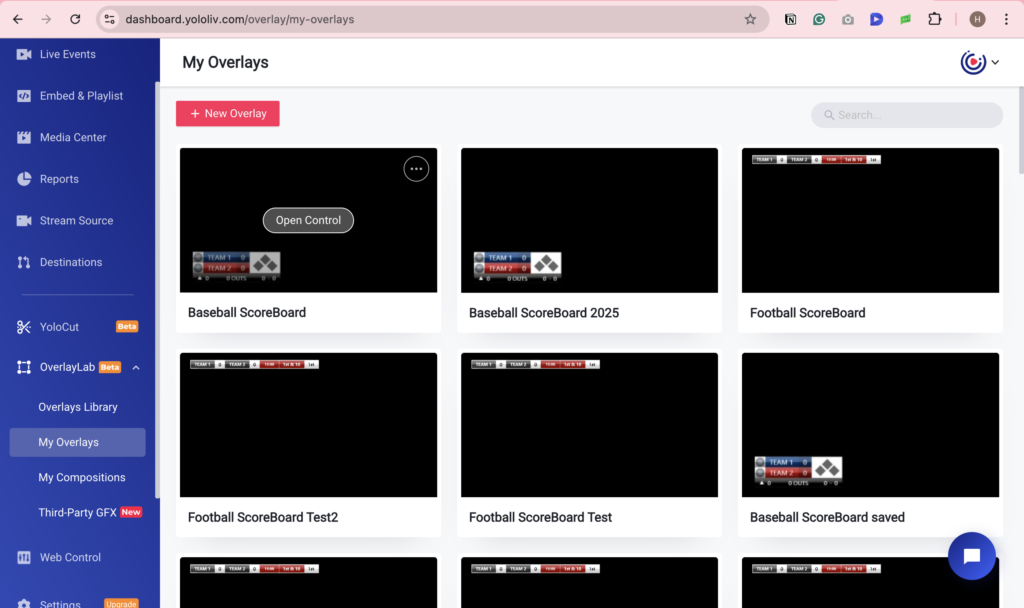Click the YoloLiv account logo
The height and width of the screenshot is (608, 1024).
[973, 63]
